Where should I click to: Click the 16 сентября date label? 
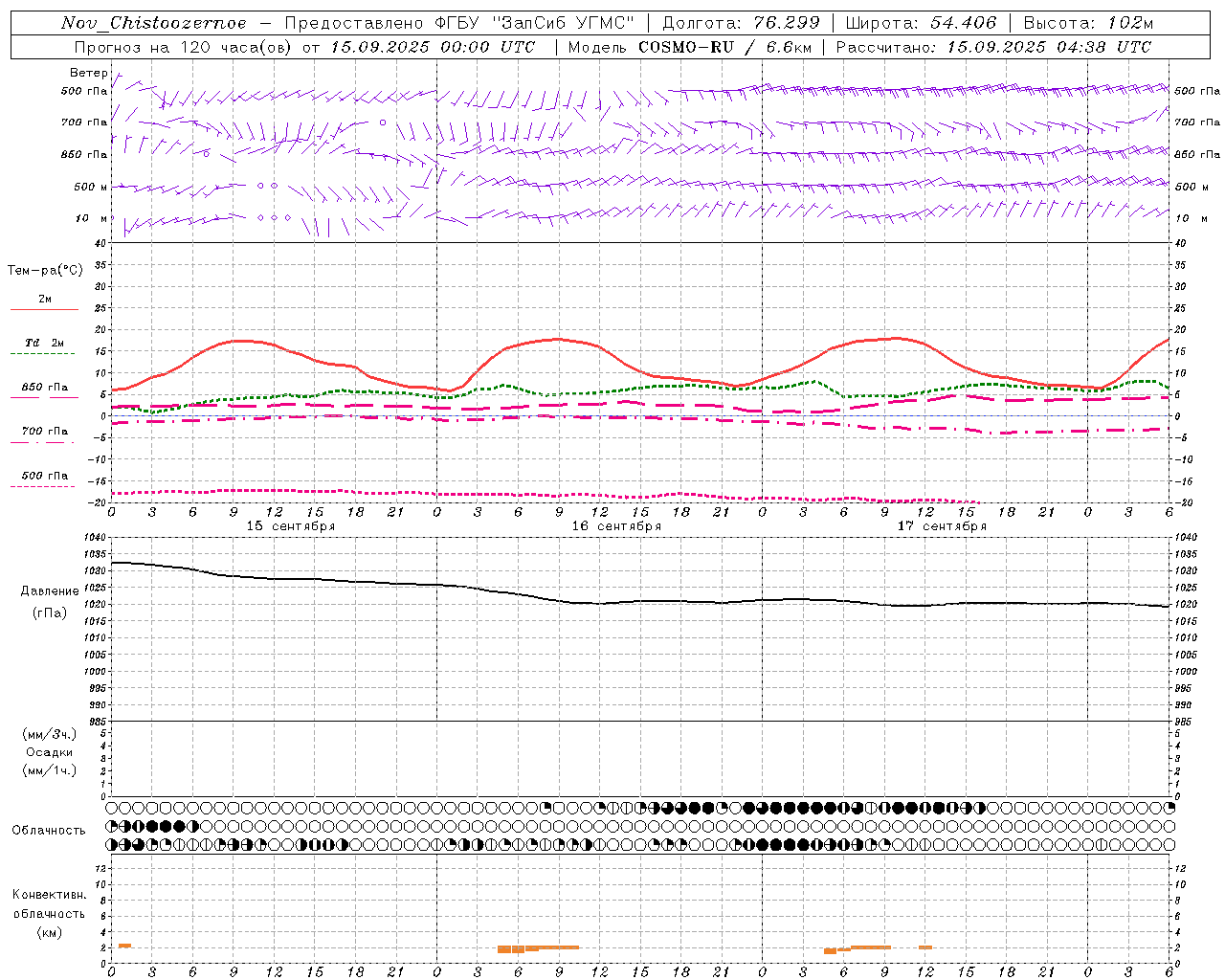tap(616, 525)
